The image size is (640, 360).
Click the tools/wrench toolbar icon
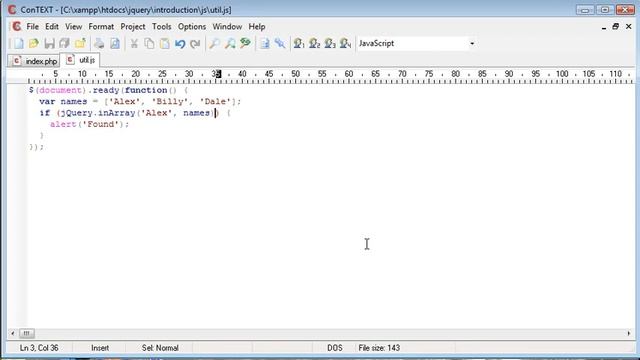tap(280, 43)
